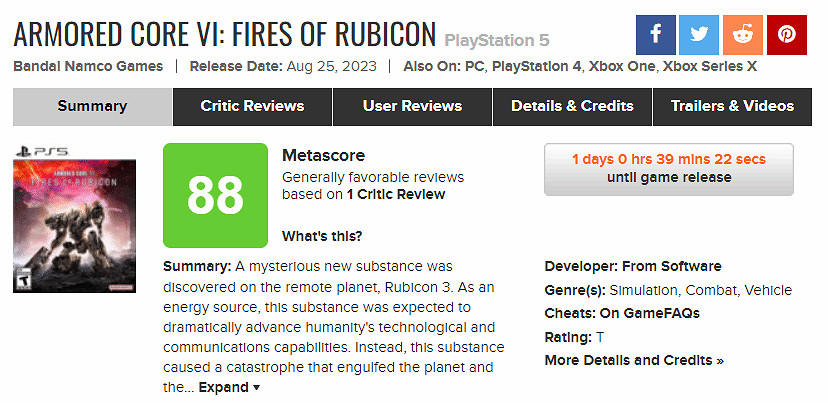Expand the full game summary

click(229, 387)
